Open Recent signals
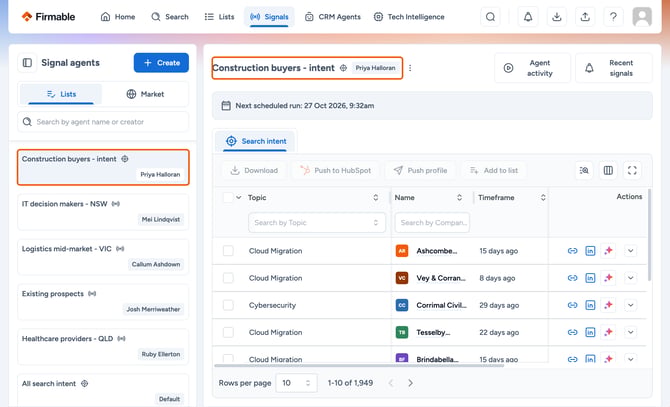 point(614,68)
